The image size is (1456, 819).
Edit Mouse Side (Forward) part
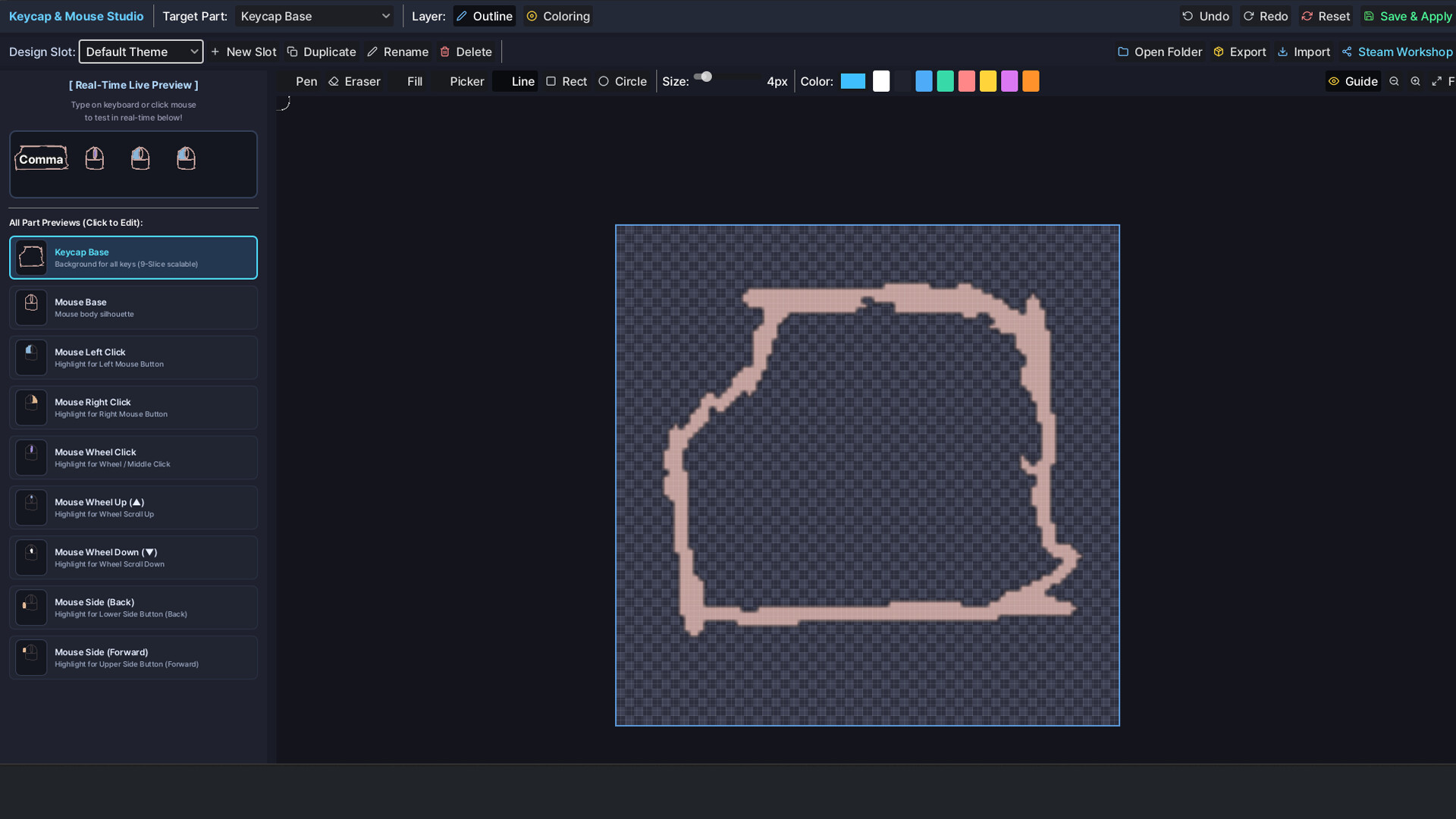[133, 657]
